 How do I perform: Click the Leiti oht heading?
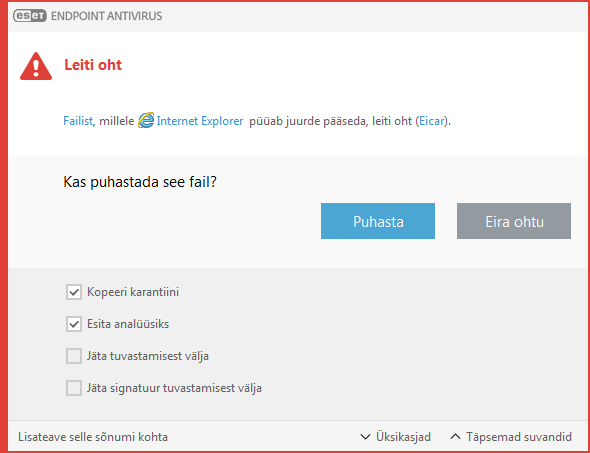pyautogui.click(x=93, y=65)
